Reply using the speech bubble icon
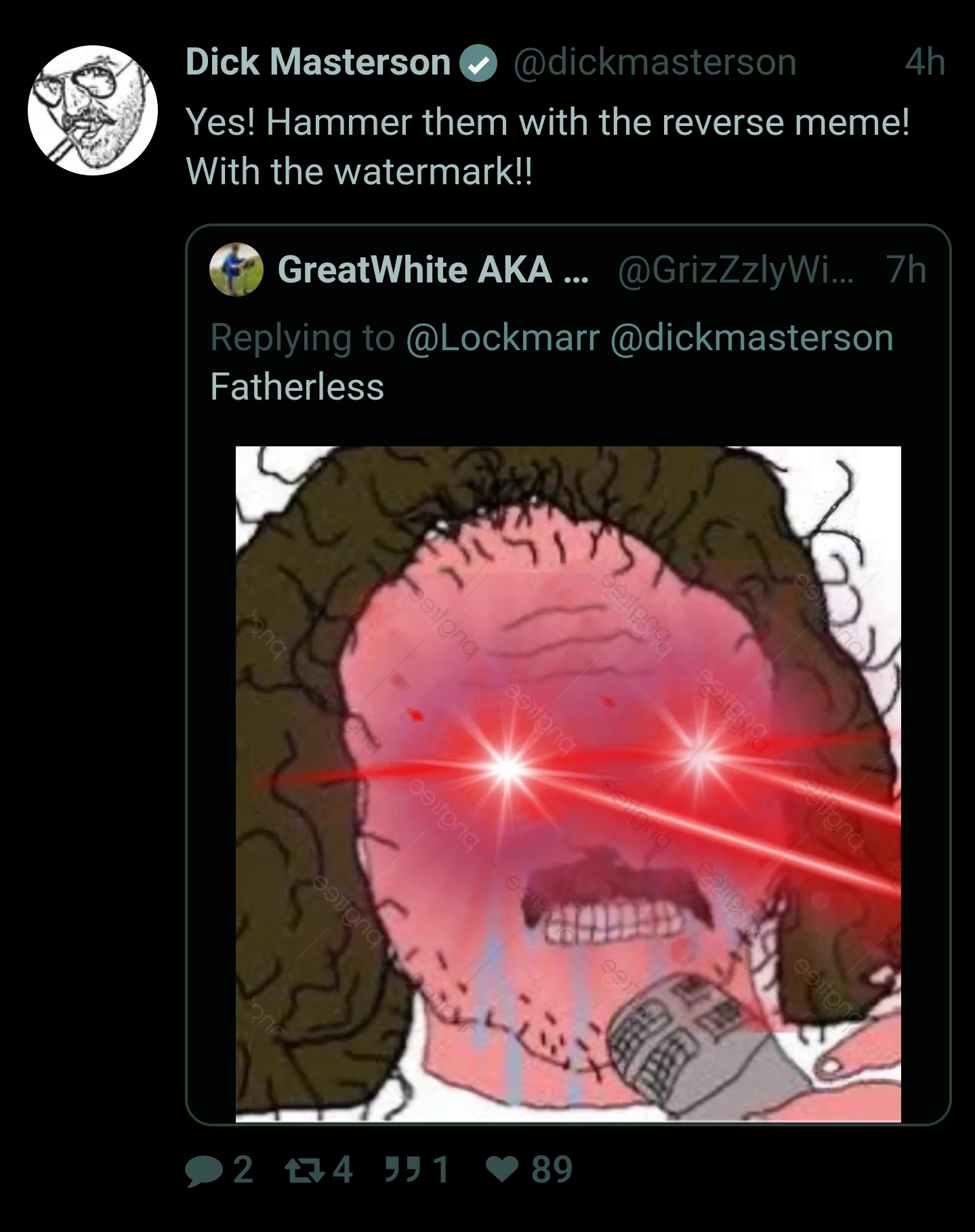This screenshot has height=1232, width=975. coord(204,1171)
